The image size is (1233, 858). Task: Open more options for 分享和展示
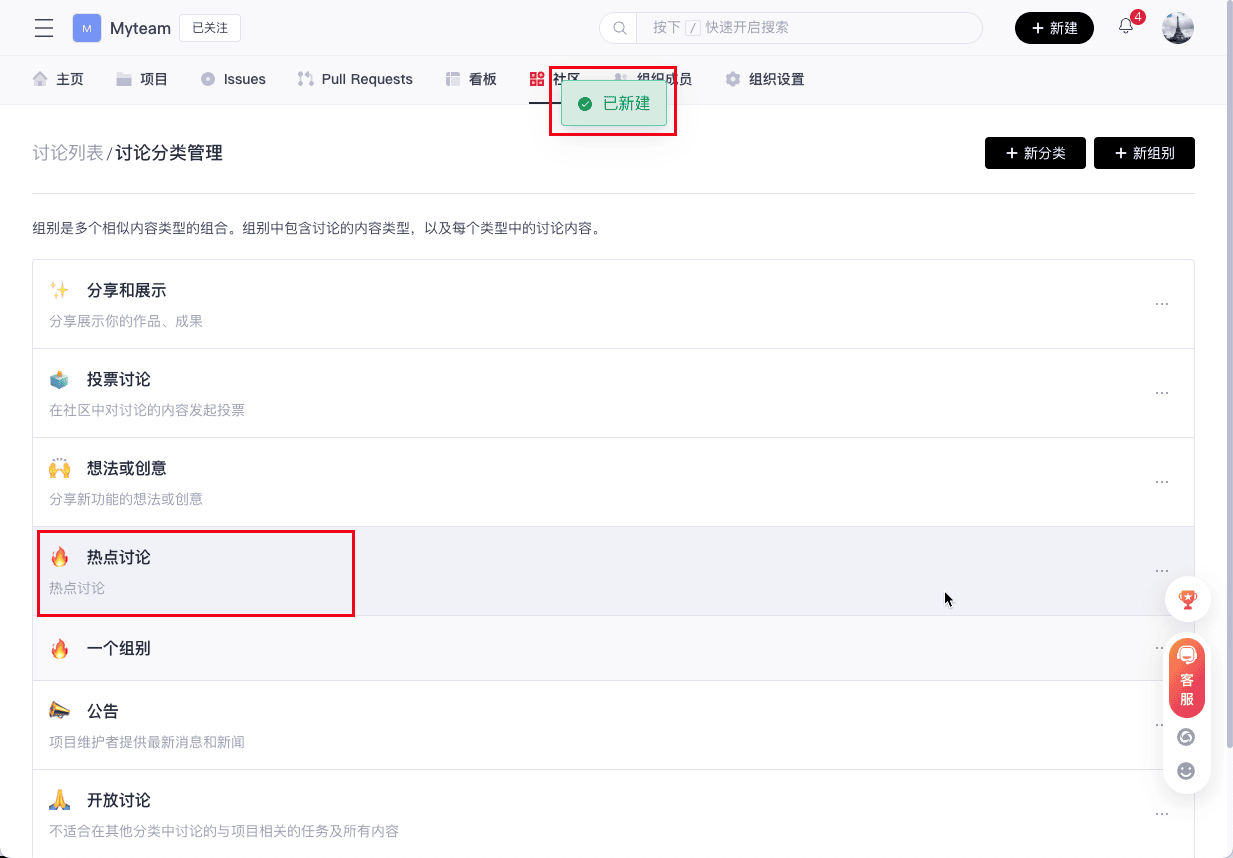click(1161, 304)
